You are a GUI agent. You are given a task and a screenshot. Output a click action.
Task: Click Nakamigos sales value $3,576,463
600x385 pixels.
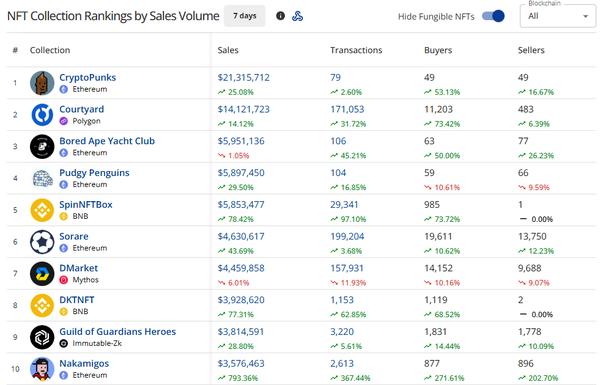pyautogui.click(x=241, y=363)
